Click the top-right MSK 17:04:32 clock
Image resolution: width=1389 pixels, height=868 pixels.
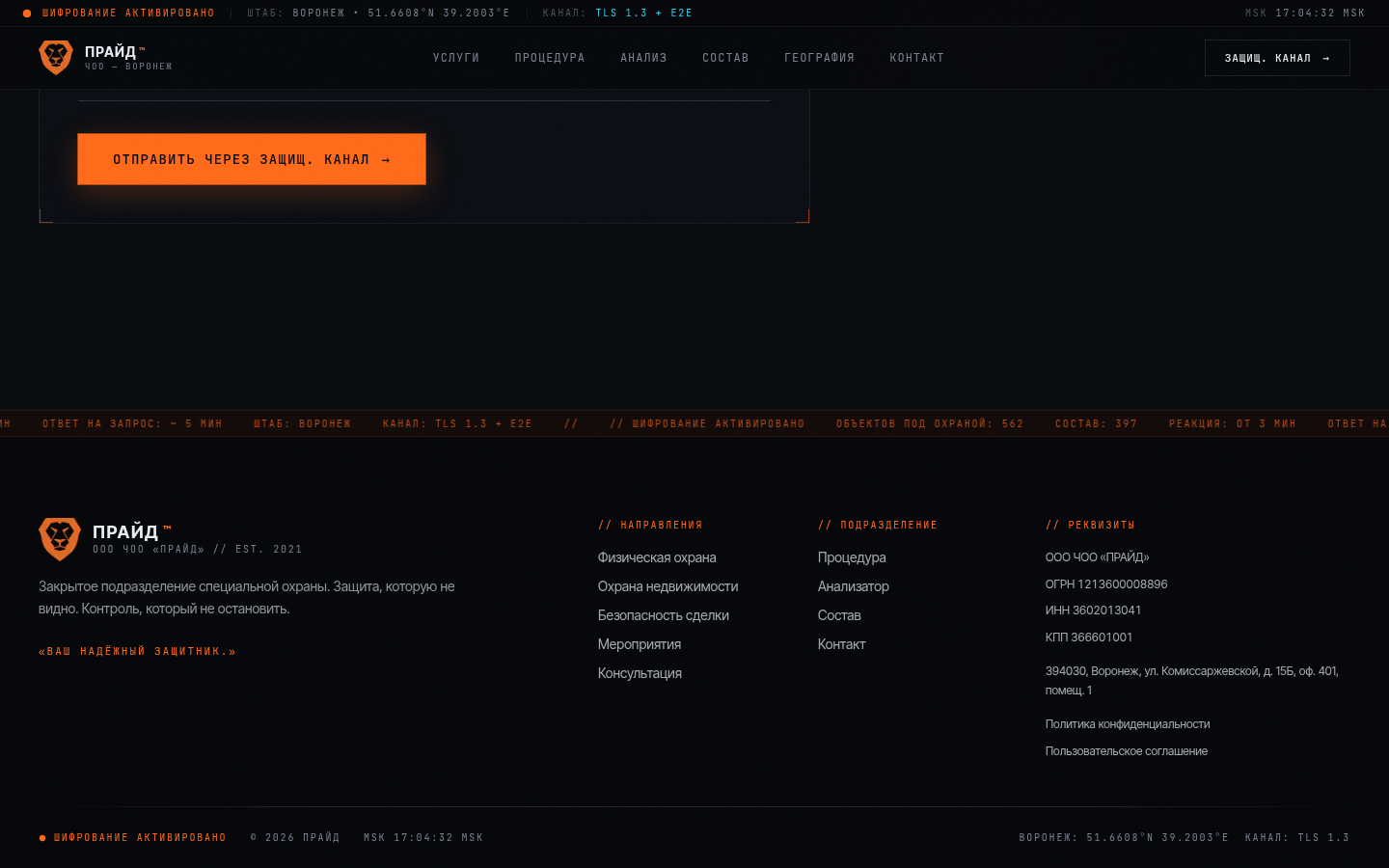coord(1305,14)
